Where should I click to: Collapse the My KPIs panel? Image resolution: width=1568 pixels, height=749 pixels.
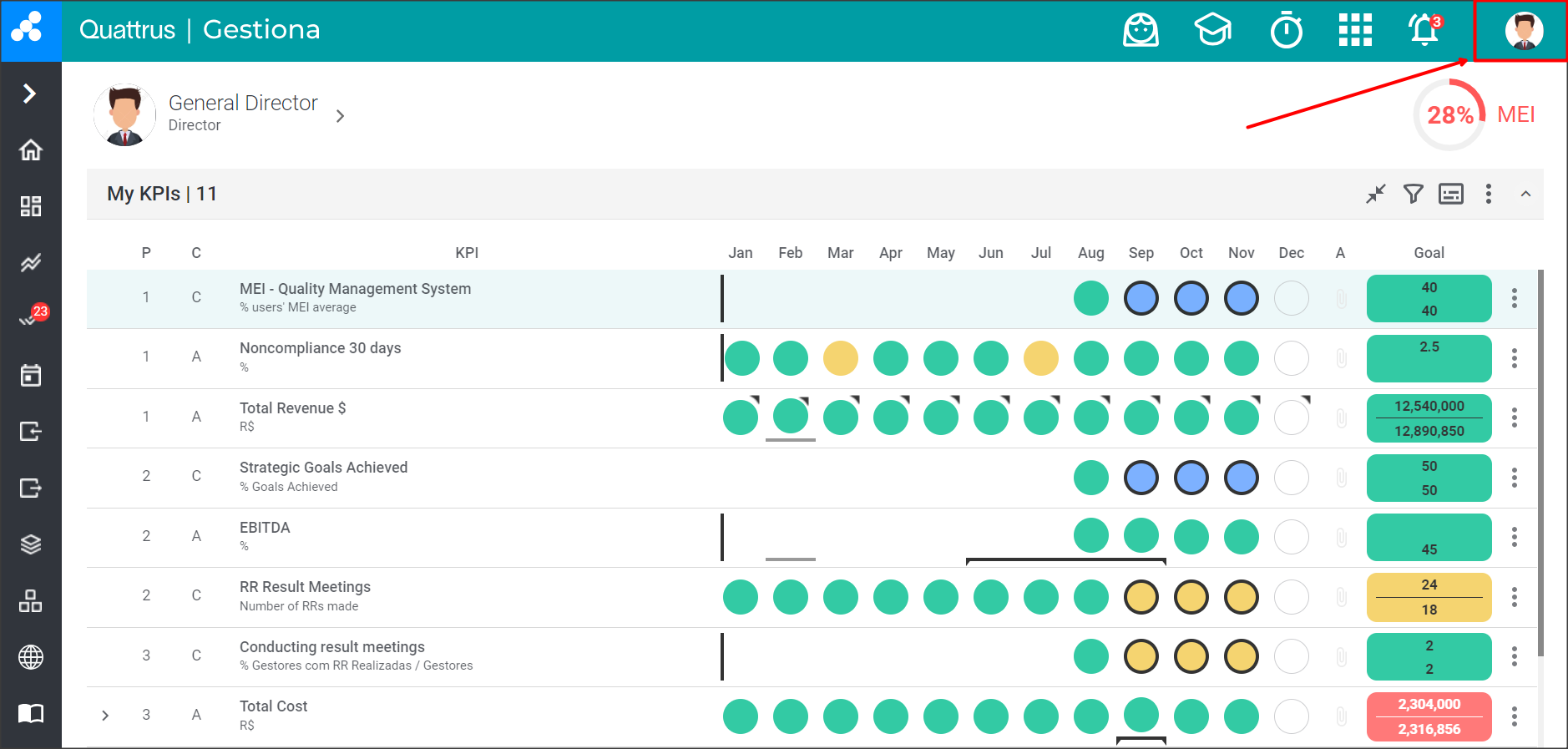(1525, 194)
